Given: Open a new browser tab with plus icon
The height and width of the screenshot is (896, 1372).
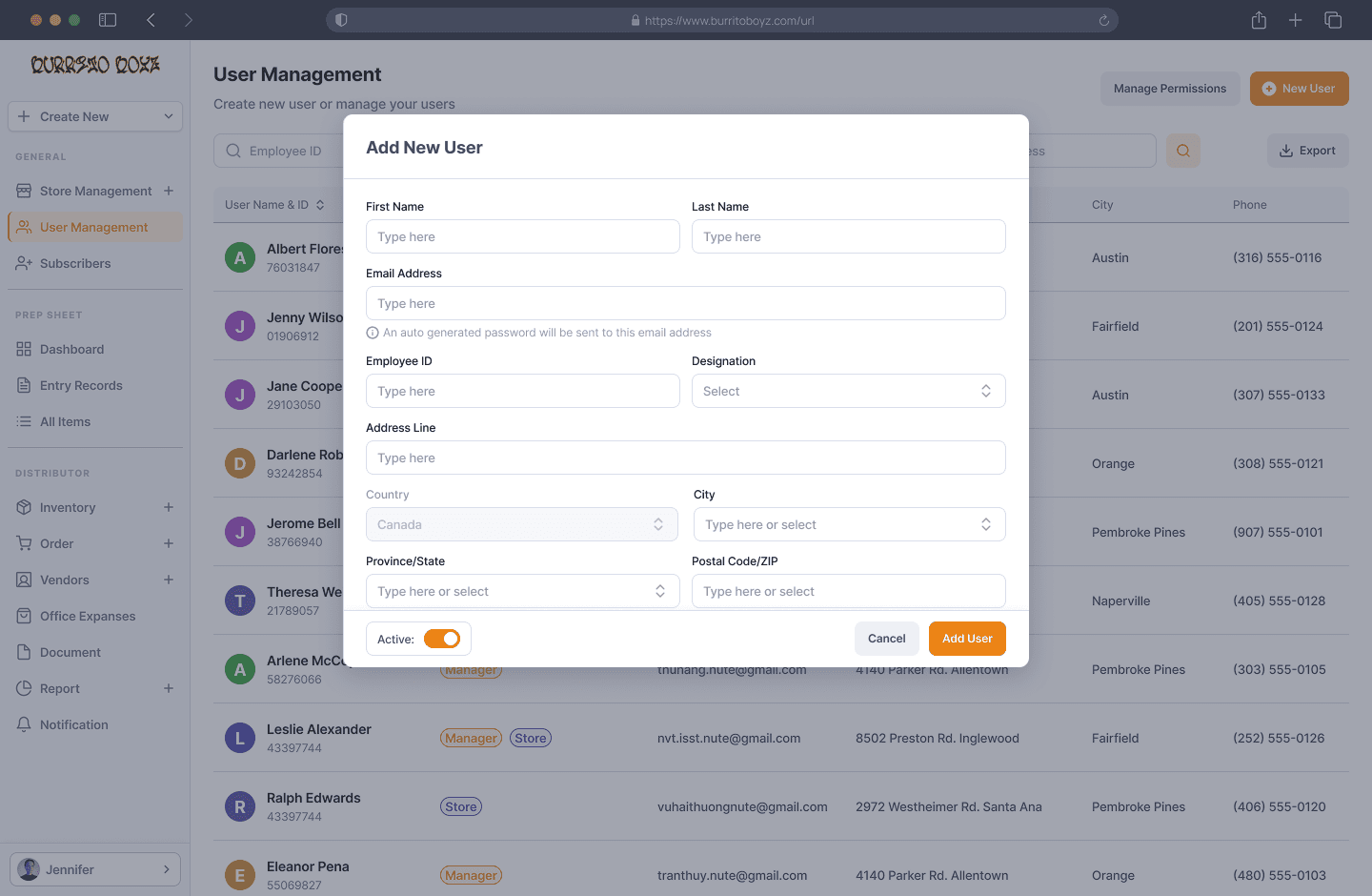Looking at the screenshot, I should (x=1295, y=20).
